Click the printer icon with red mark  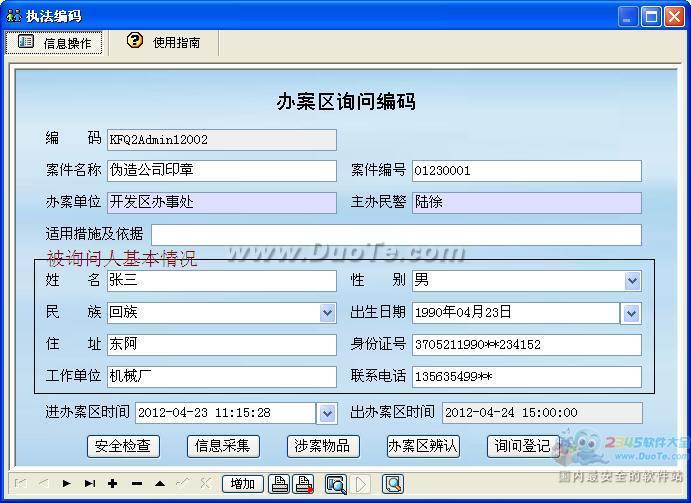(303, 484)
